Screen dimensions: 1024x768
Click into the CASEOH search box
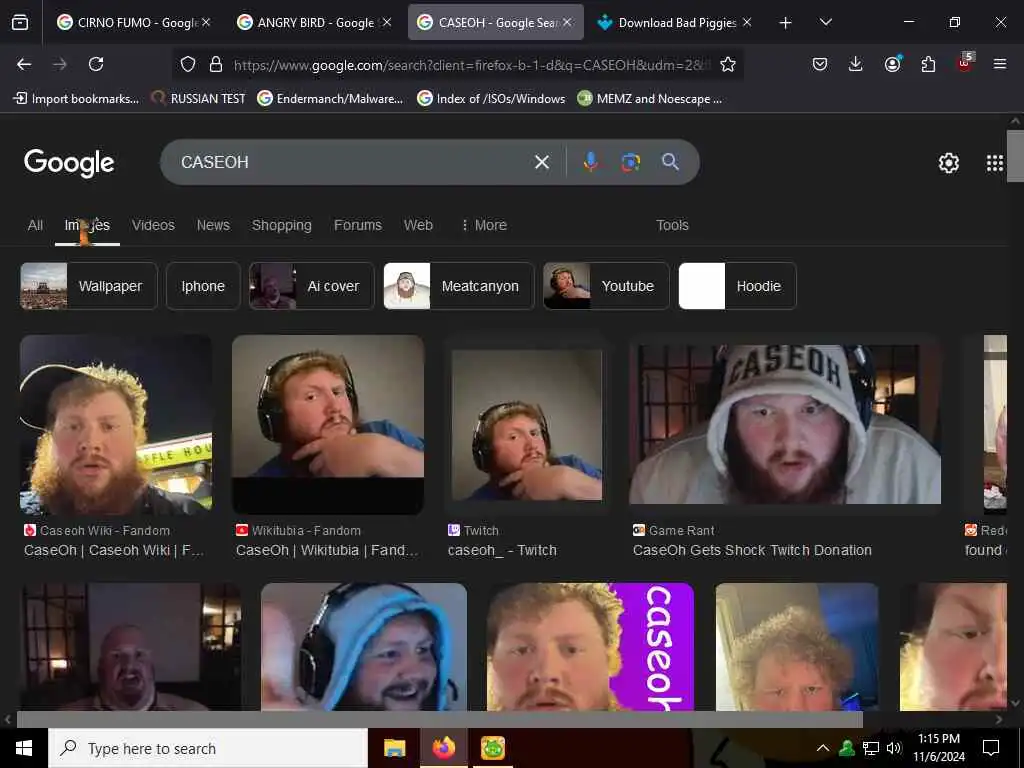pyautogui.click(x=353, y=162)
